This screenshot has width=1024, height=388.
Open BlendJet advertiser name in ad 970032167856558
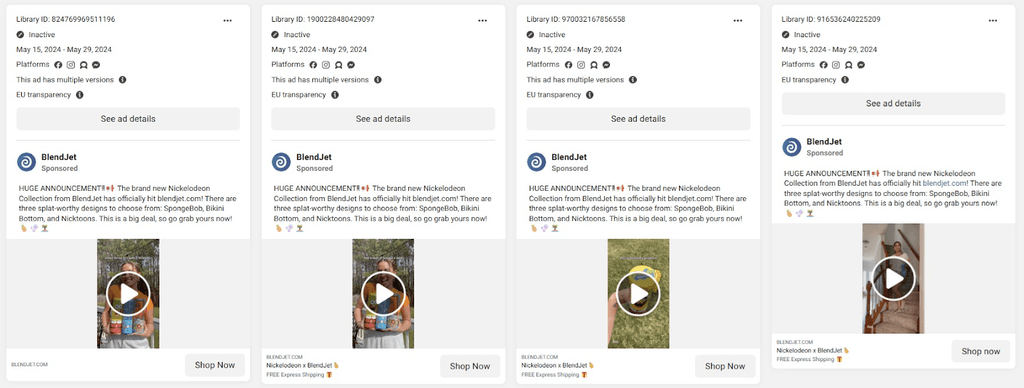point(570,157)
